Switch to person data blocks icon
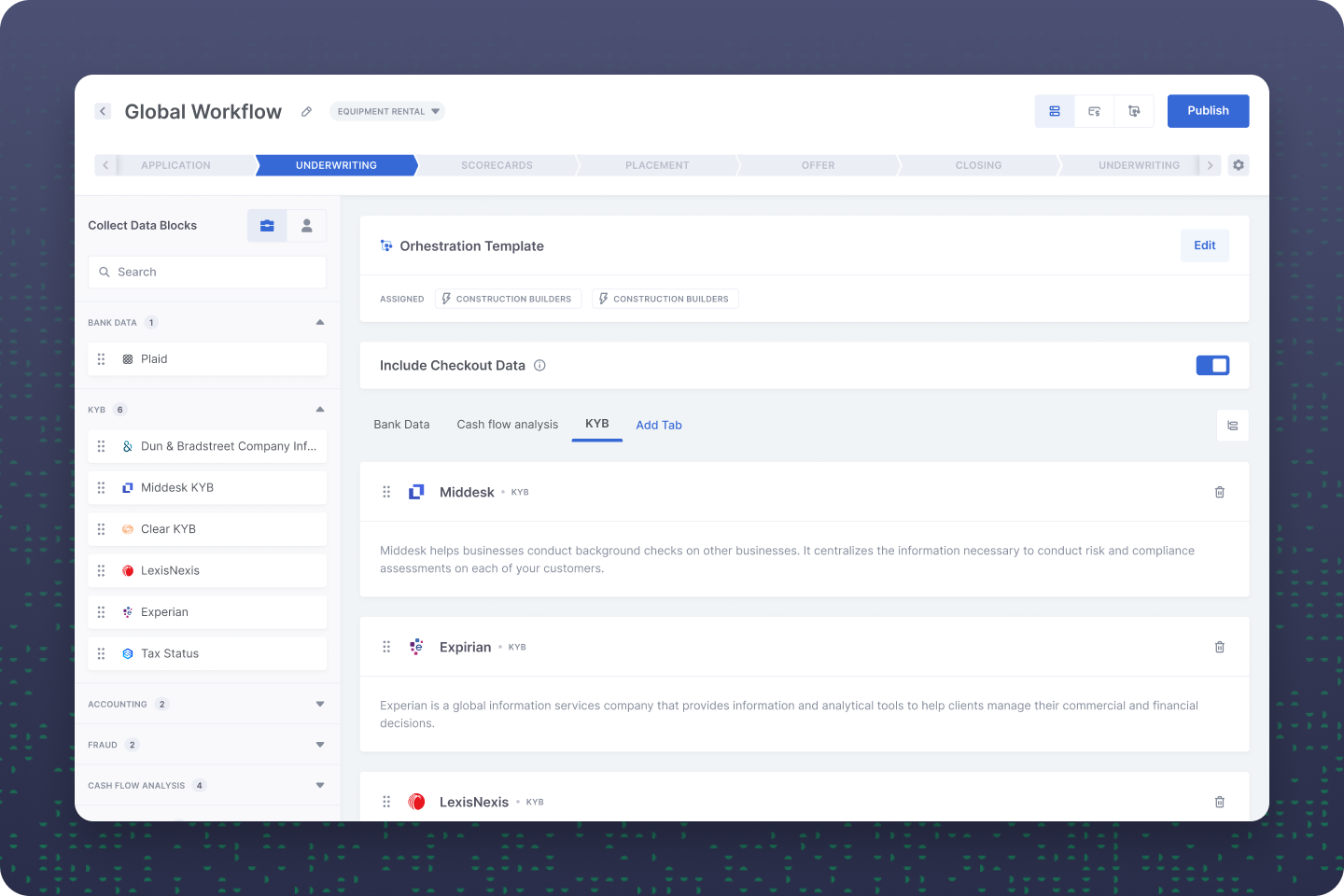 pos(306,226)
